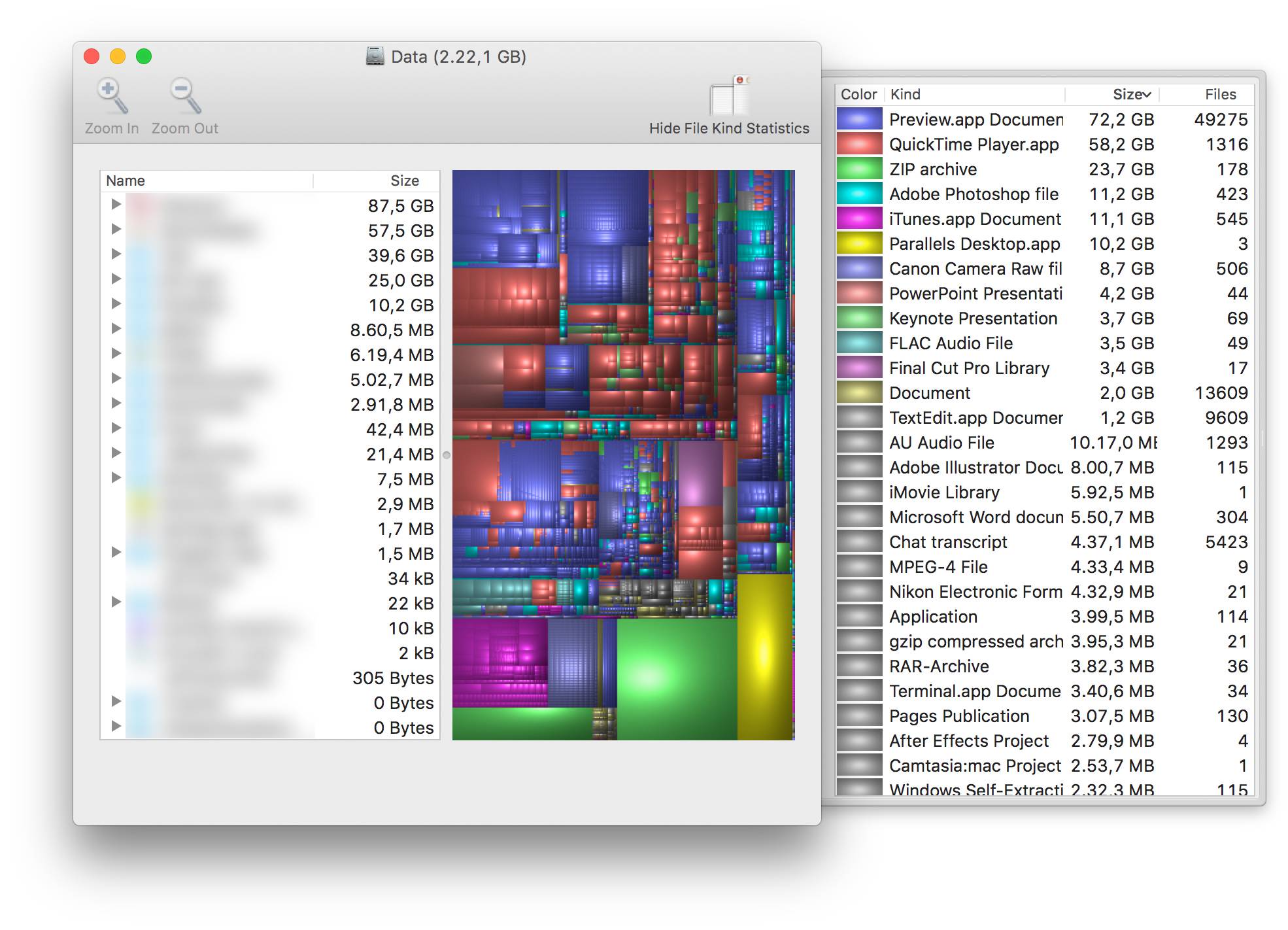The width and height of the screenshot is (1288, 930).
Task: Select the Application kind row
Action: [x=1045, y=616]
